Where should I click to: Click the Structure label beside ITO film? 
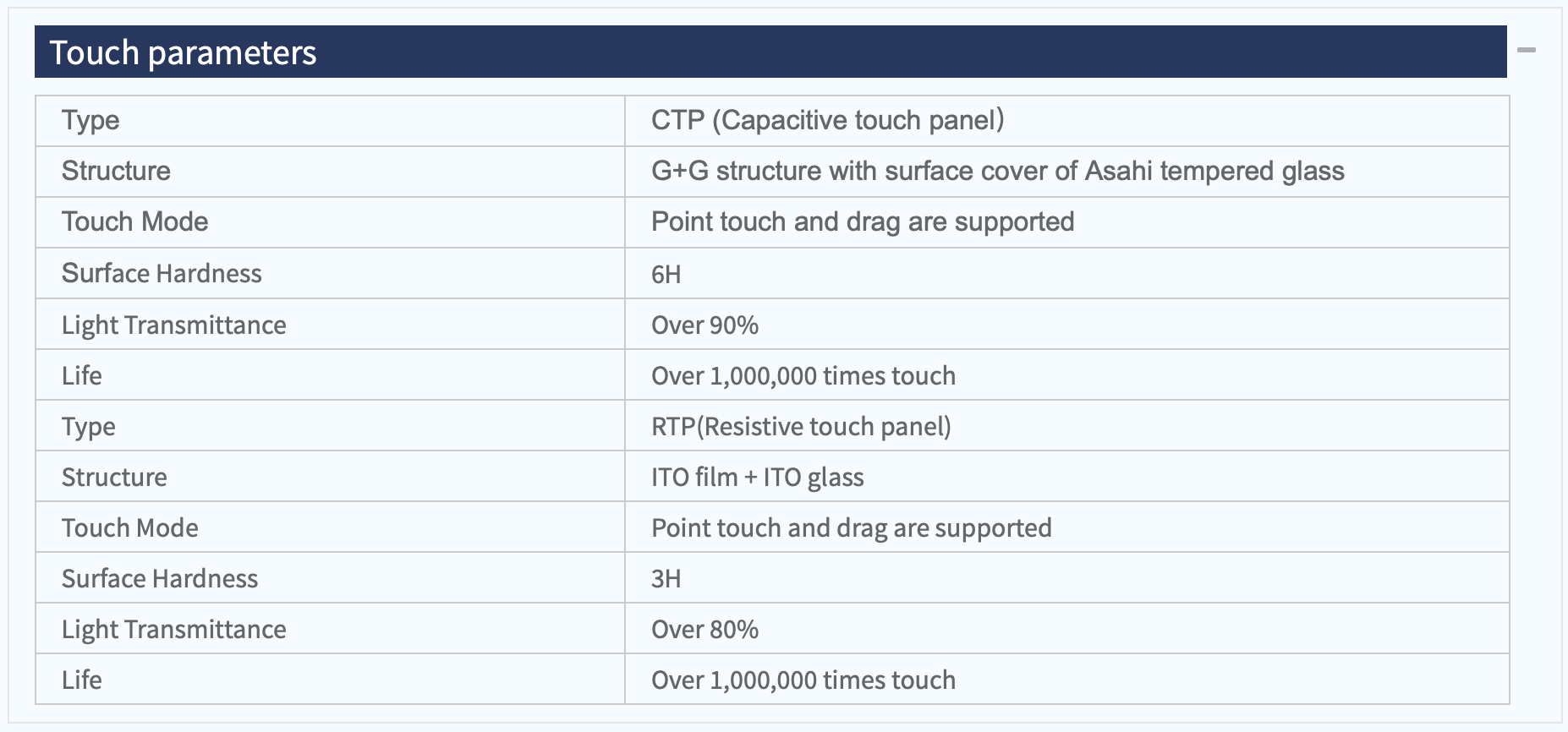pos(330,476)
